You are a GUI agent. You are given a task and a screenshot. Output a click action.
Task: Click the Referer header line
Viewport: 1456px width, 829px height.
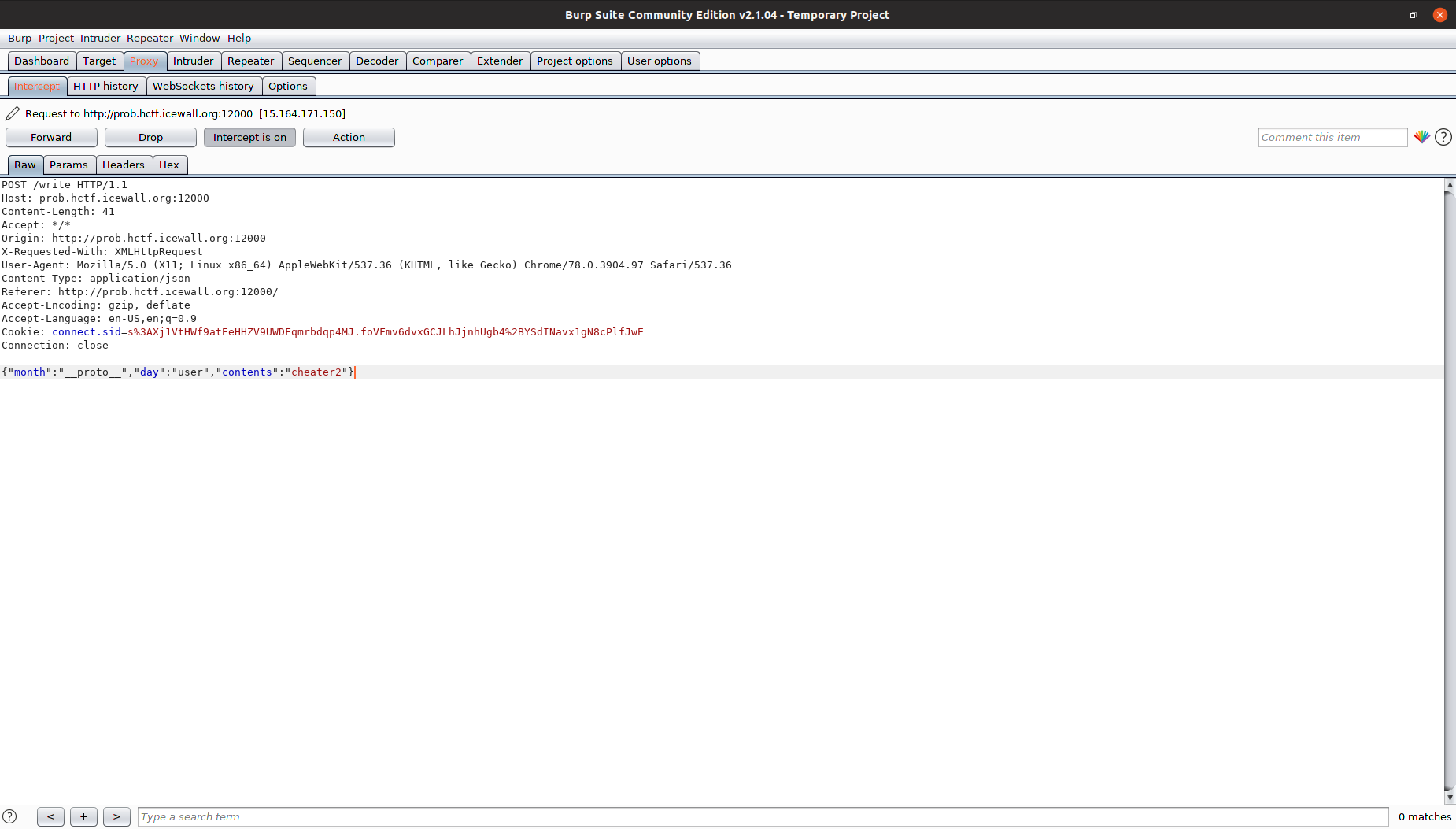pos(140,292)
